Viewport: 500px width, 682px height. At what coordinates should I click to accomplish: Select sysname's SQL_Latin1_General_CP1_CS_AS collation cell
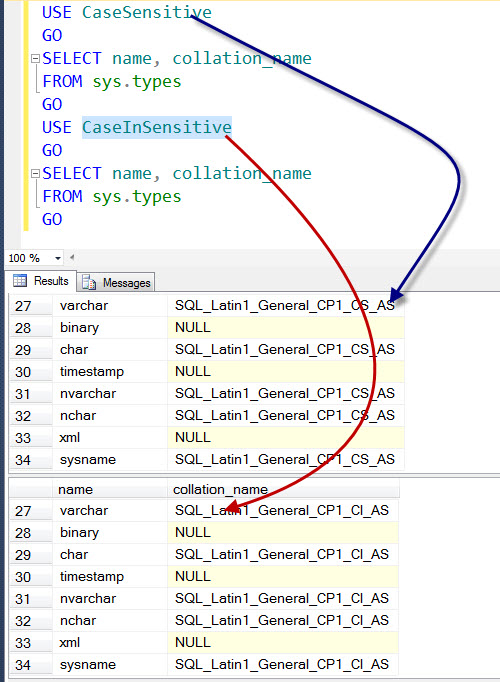(x=286, y=459)
